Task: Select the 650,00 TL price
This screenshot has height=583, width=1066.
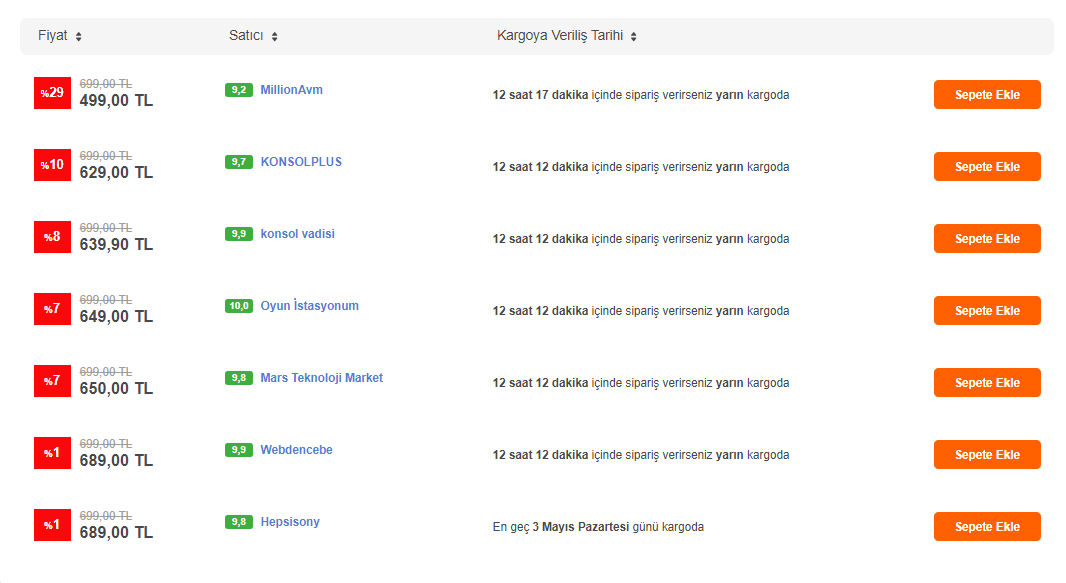Action: pos(116,389)
